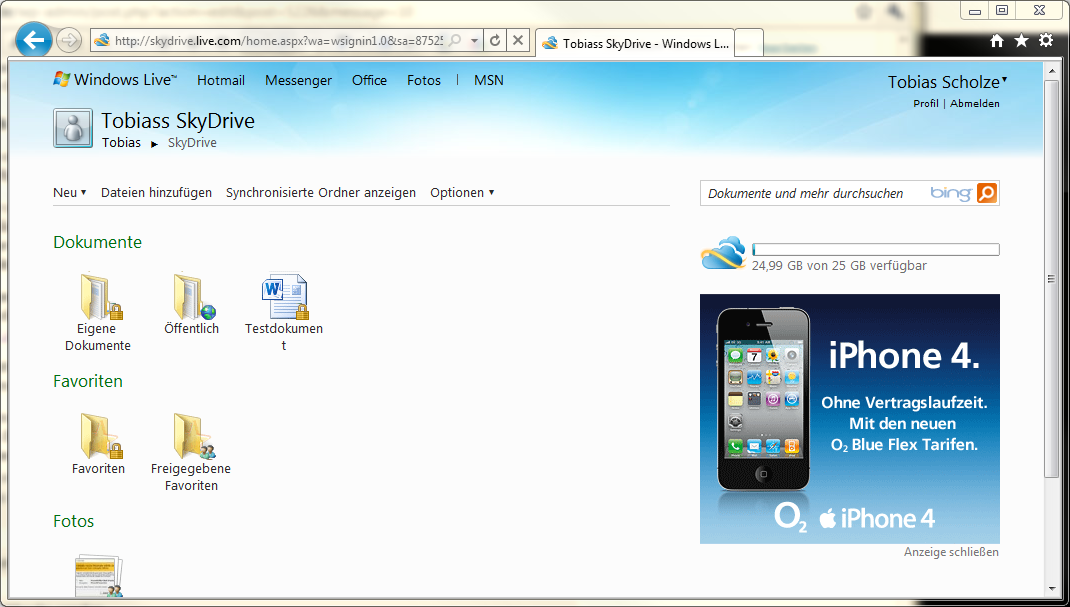Click the Dokumente section heading
The width and height of the screenshot is (1070, 607).
[x=98, y=242]
